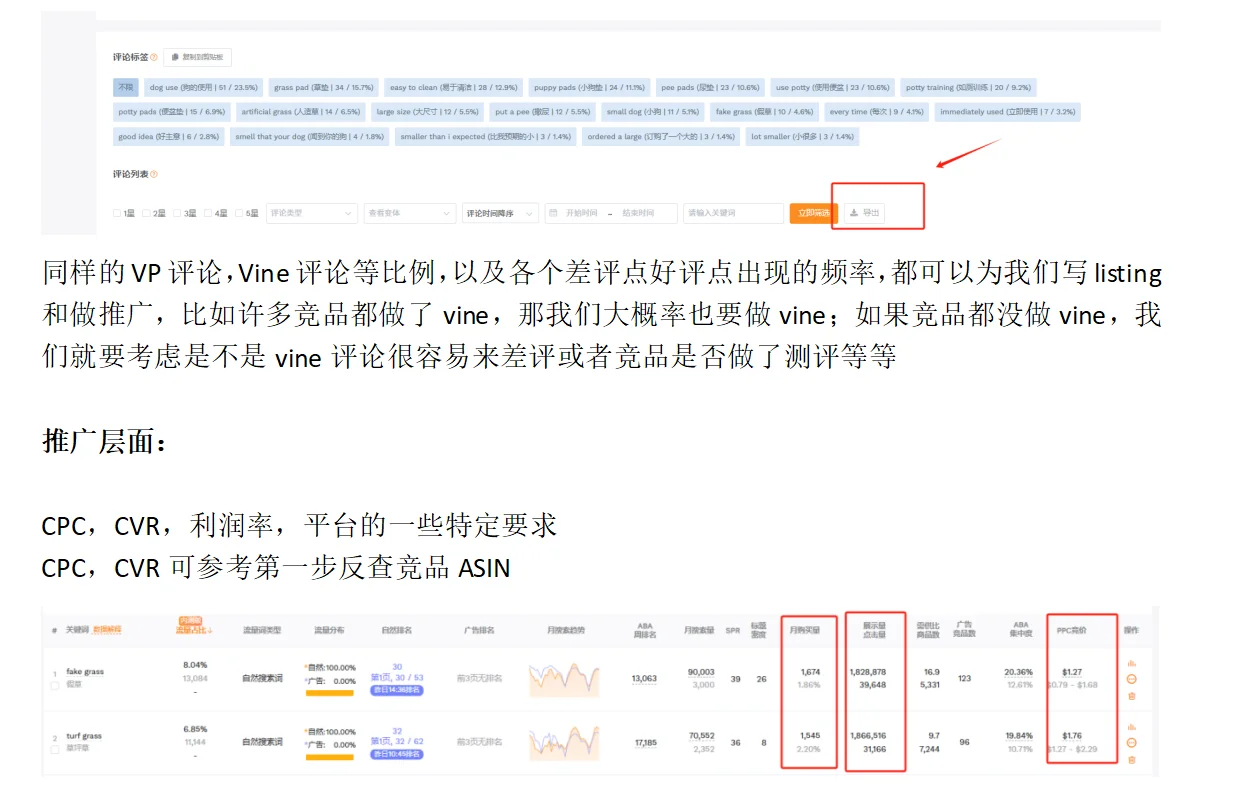Open the 评论时间降序 sort dropdown
Screen dimensions: 1247x794
click(500, 213)
